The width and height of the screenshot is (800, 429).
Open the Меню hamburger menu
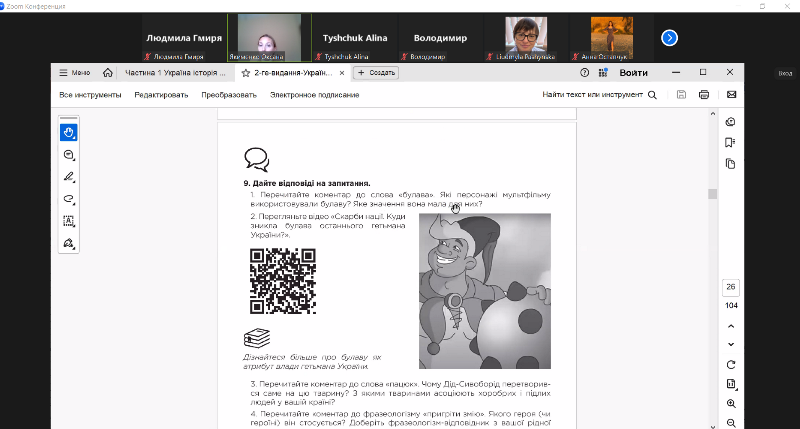(75, 73)
